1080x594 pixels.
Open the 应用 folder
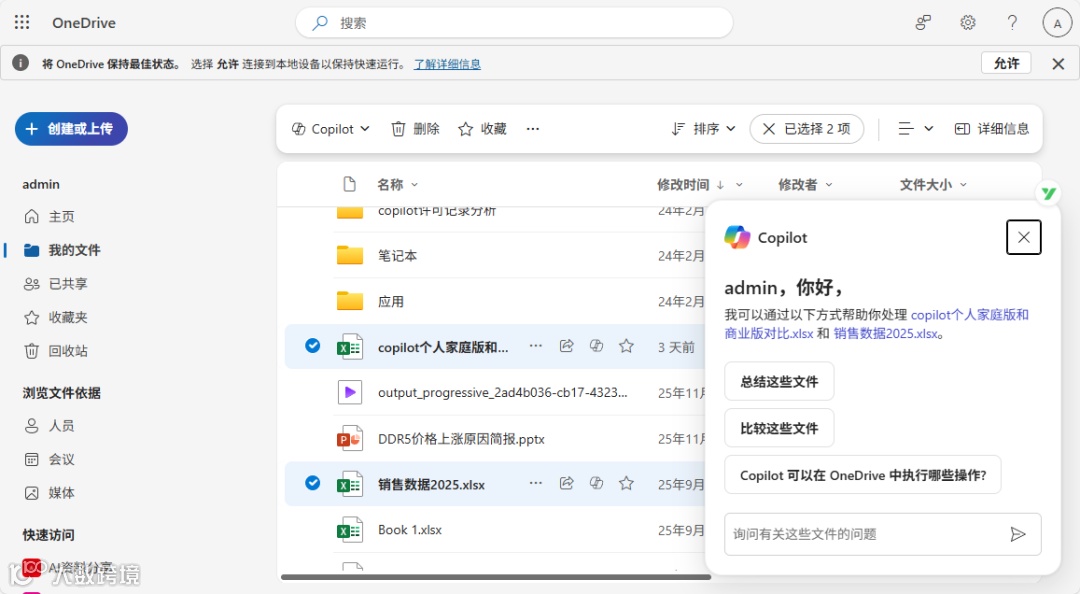(x=391, y=302)
